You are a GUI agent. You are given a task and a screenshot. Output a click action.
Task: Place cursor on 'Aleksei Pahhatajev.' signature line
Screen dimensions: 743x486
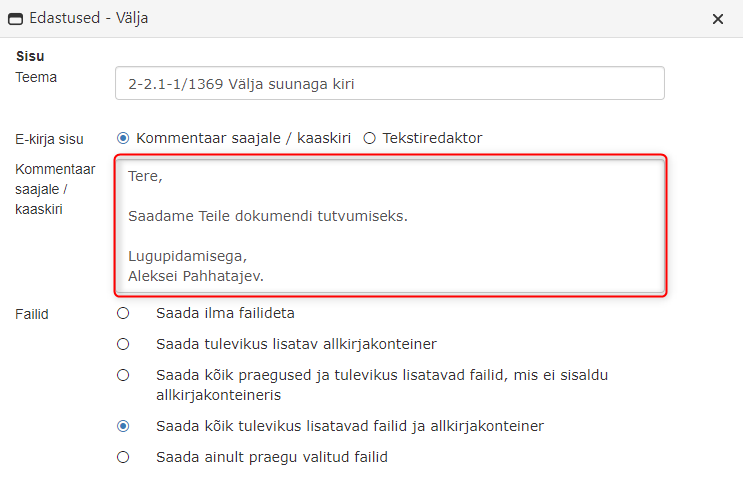point(196,276)
